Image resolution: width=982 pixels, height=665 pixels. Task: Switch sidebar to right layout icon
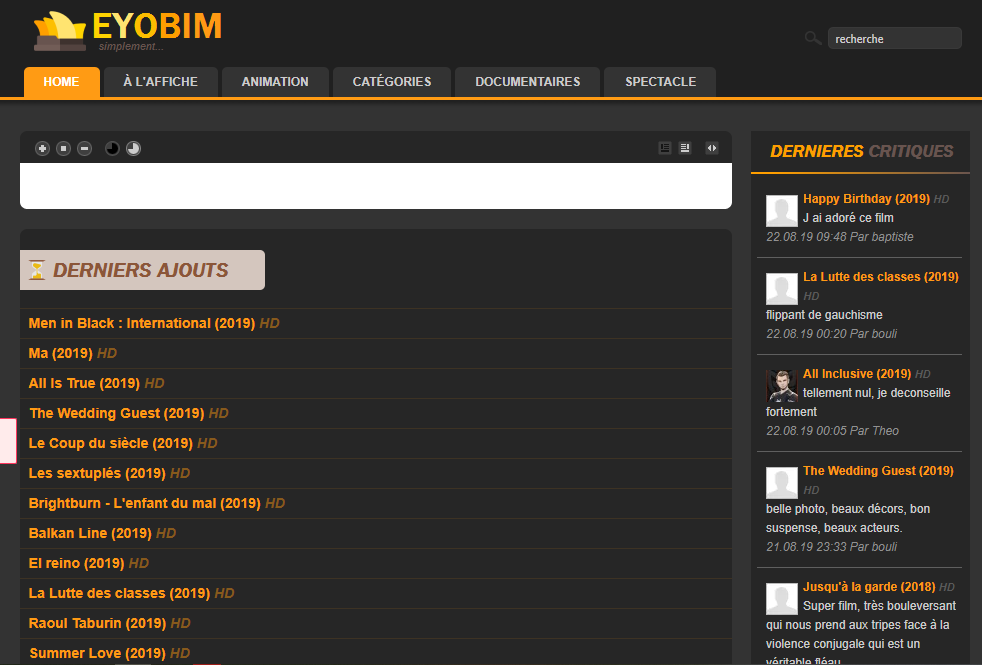pyautogui.click(x=685, y=148)
